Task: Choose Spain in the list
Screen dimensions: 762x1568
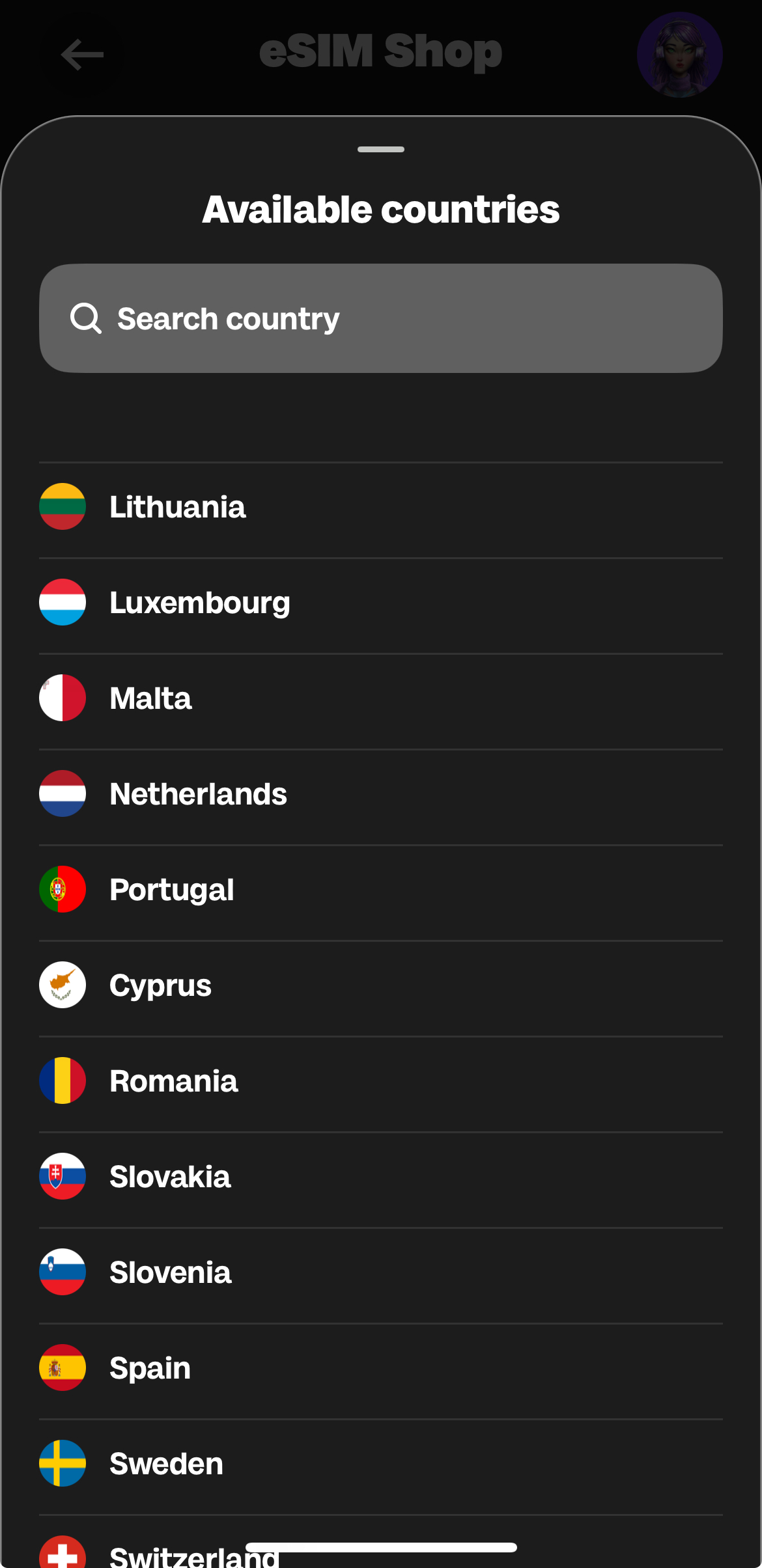Action: (150, 1368)
